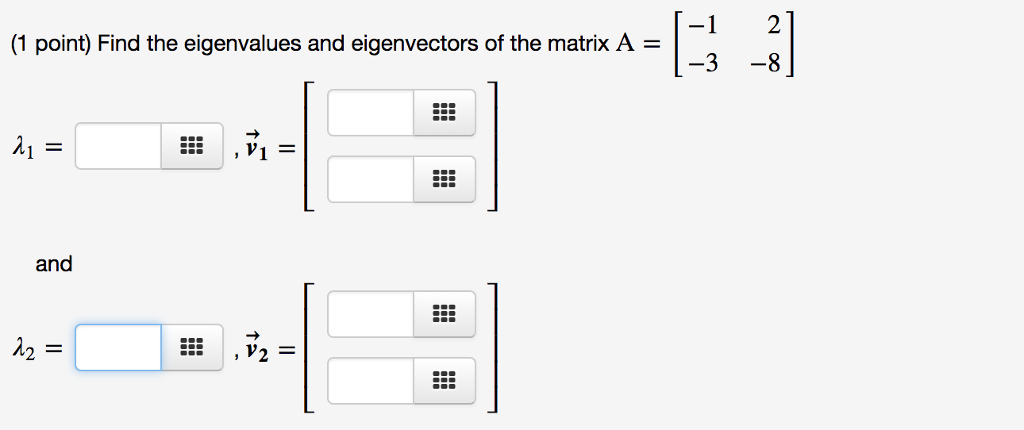Select the second component field of v2
Image resolution: width=1024 pixels, height=430 pixels.
[370, 380]
